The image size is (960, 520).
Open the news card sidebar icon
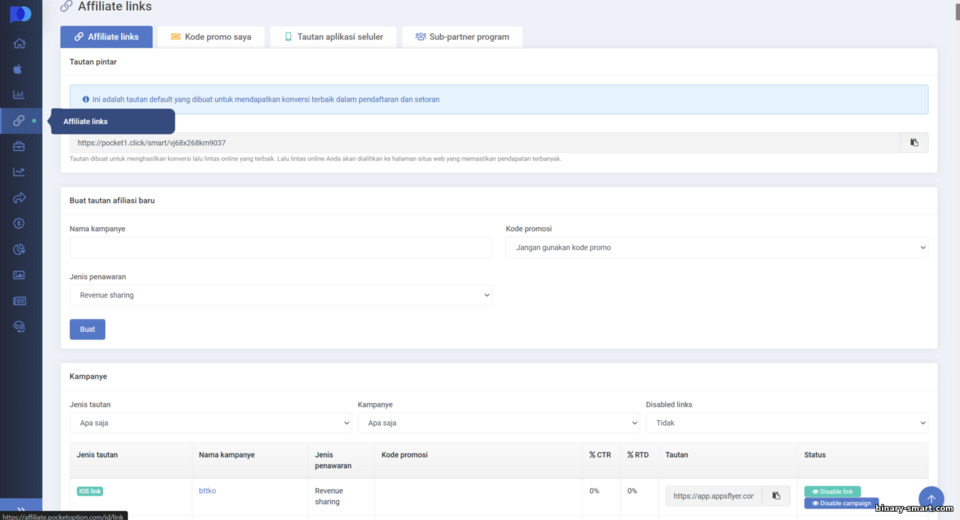19,301
